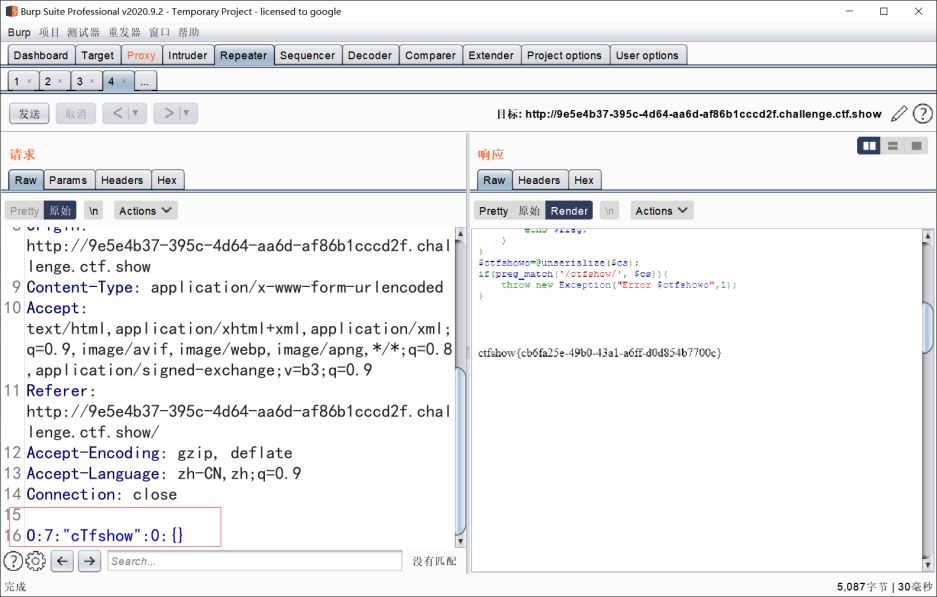Image resolution: width=937 pixels, height=597 pixels.
Task: Open the 重发器 menu
Action: click(x=124, y=32)
